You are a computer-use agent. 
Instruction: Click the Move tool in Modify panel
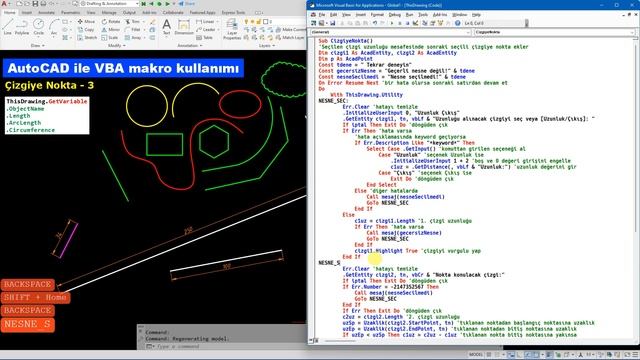pos(86,21)
